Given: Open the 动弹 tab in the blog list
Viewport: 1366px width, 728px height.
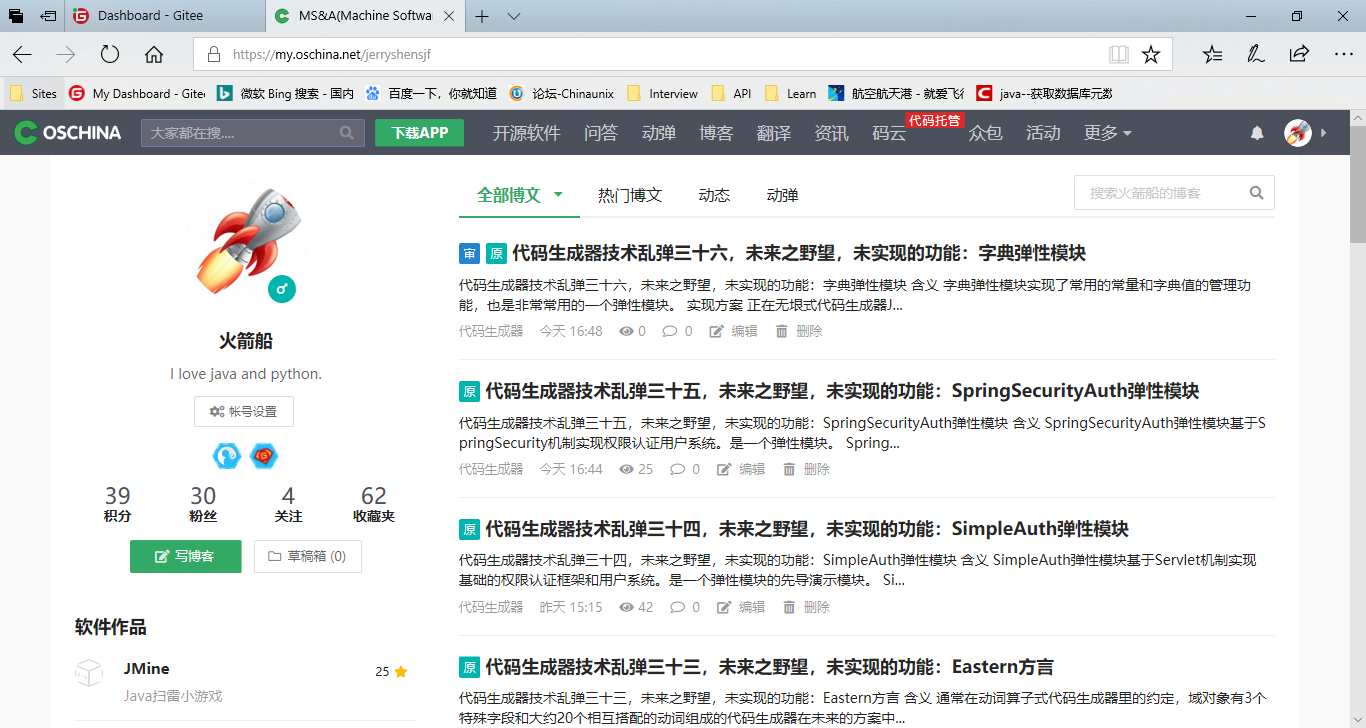Looking at the screenshot, I should [x=782, y=195].
